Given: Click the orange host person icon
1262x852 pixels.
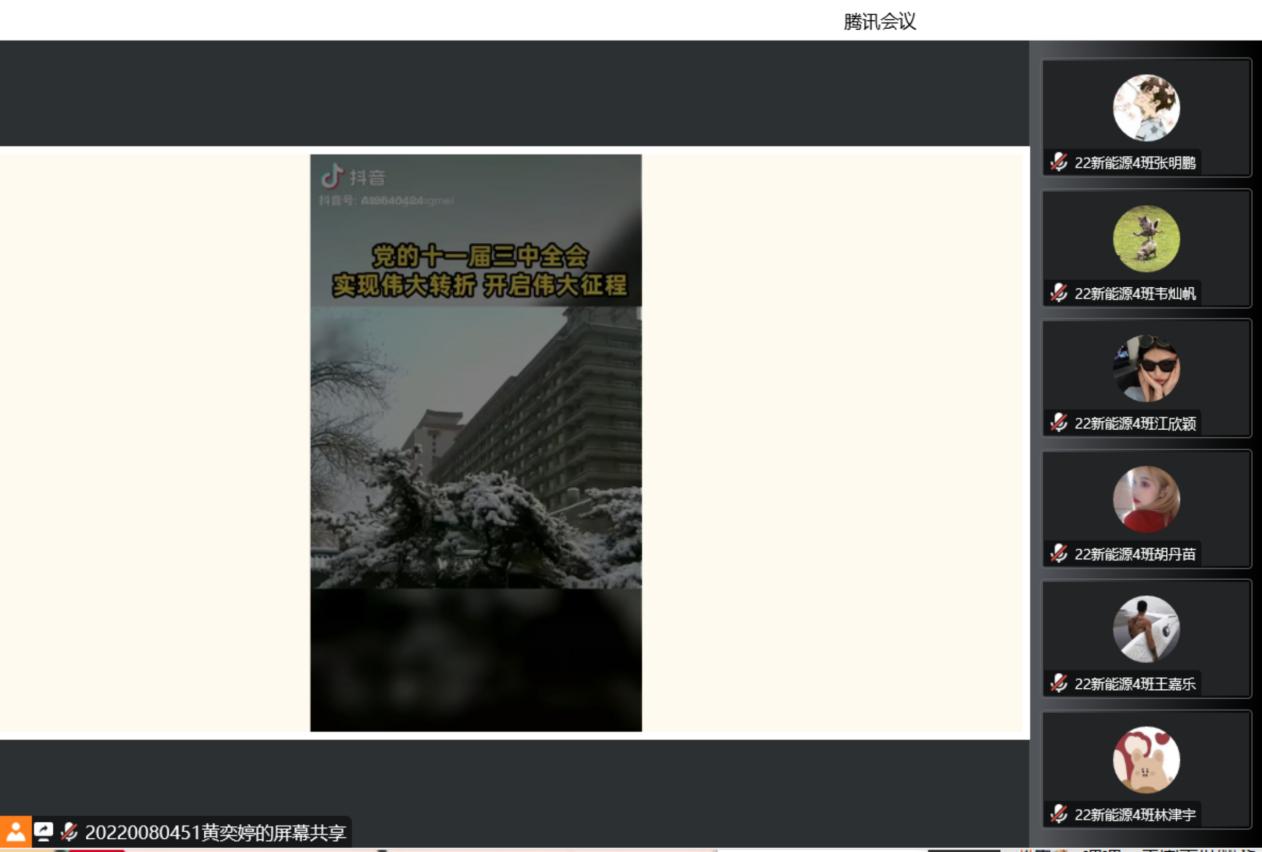Looking at the screenshot, I should click(16, 832).
